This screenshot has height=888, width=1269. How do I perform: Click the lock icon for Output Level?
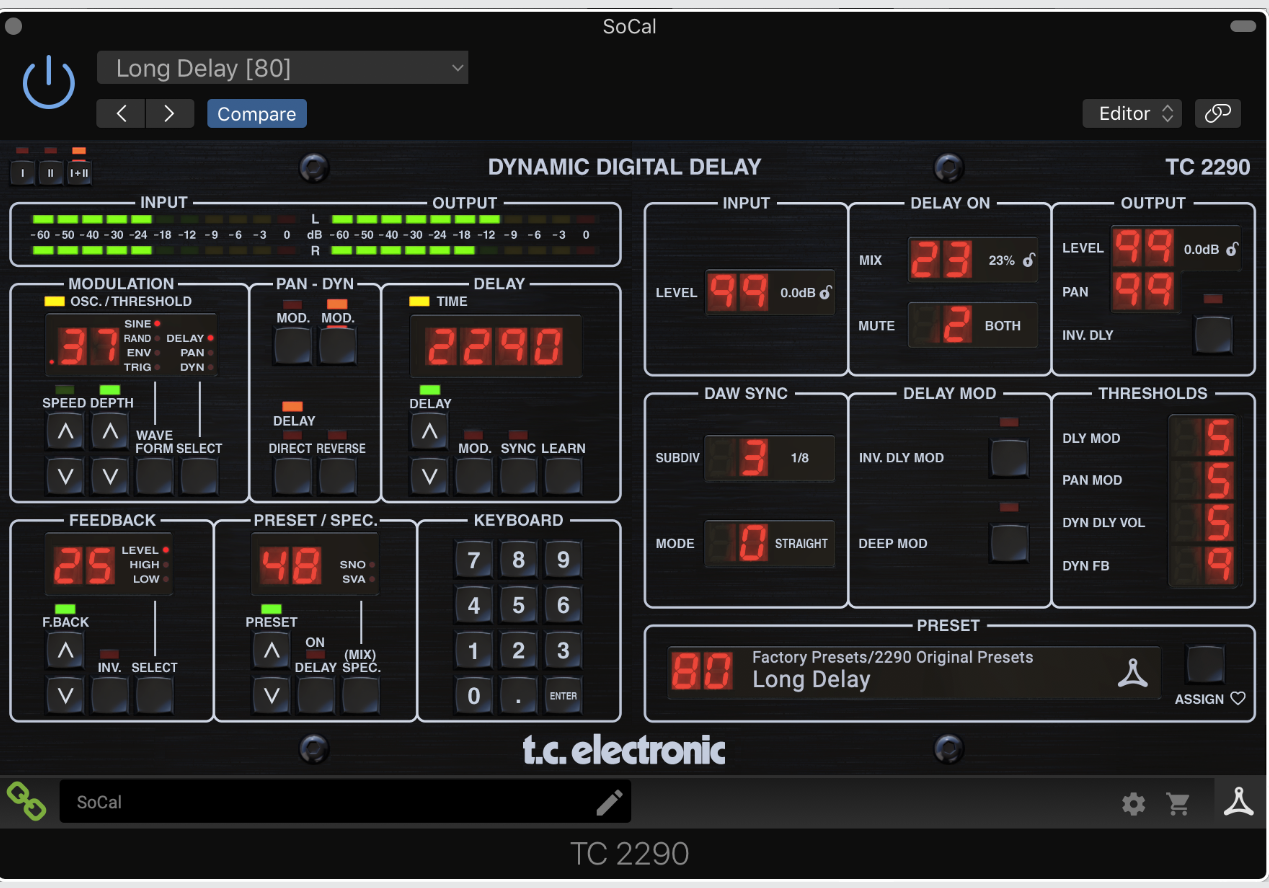[1232, 249]
